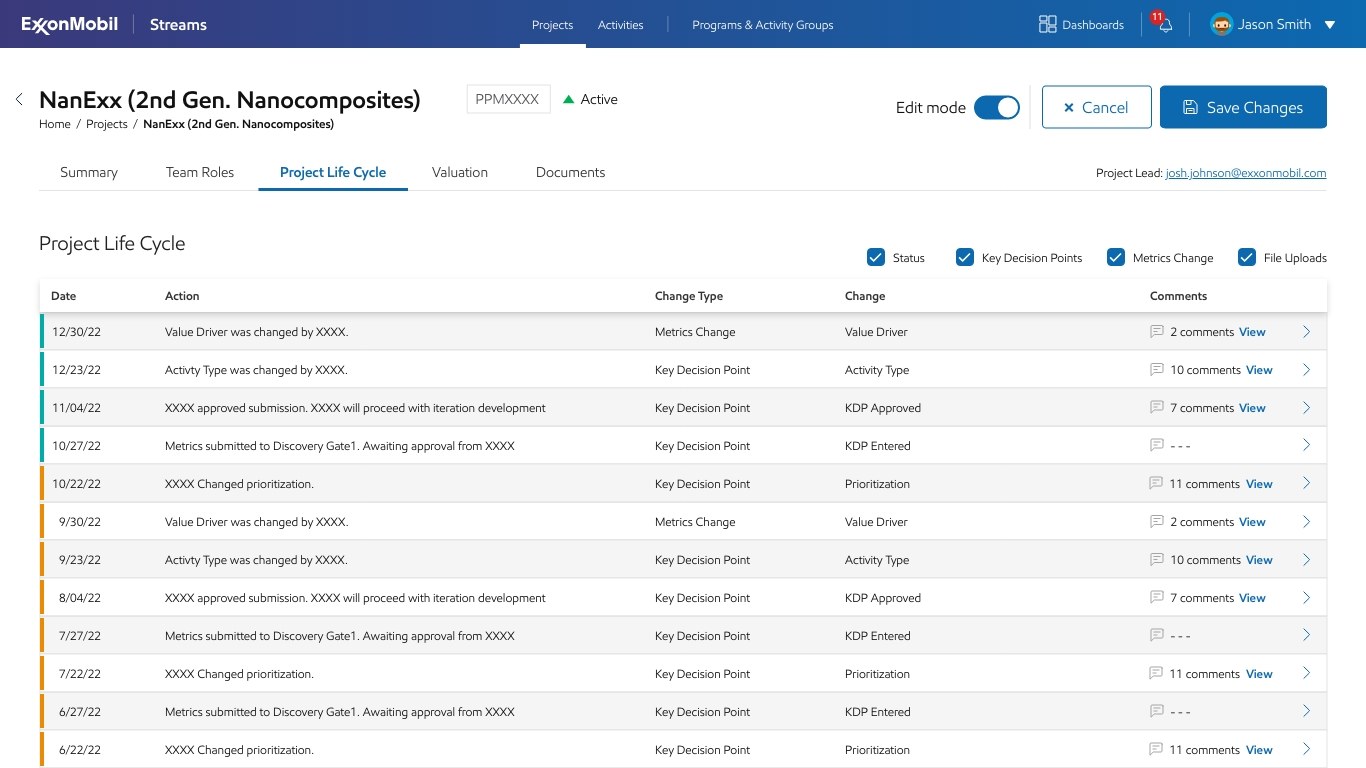1366x768 pixels.
Task: Click the comment icon in the 10/27/22 row
Action: [x=1157, y=445]
